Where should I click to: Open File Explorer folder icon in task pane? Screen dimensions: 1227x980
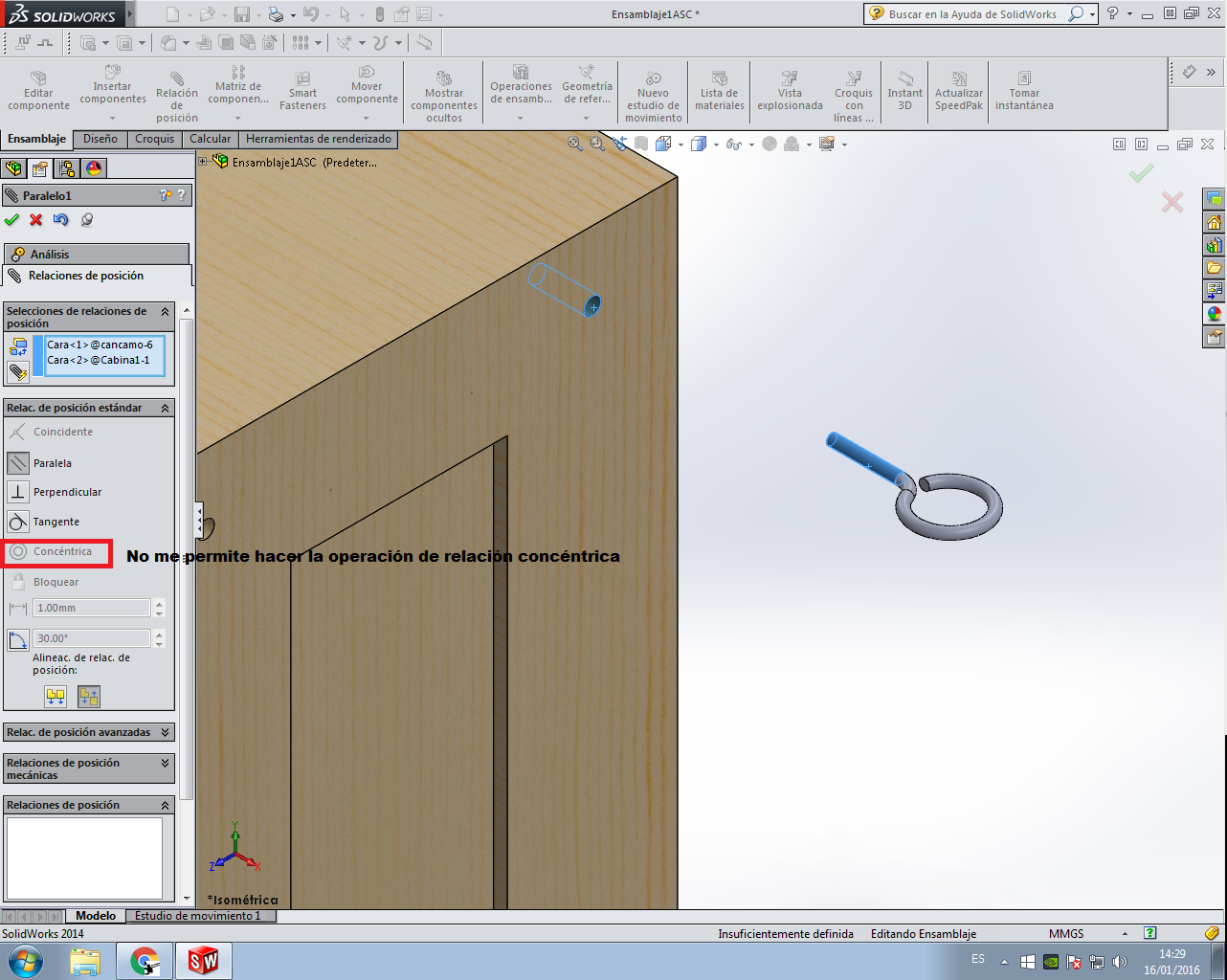[1215, 268]
